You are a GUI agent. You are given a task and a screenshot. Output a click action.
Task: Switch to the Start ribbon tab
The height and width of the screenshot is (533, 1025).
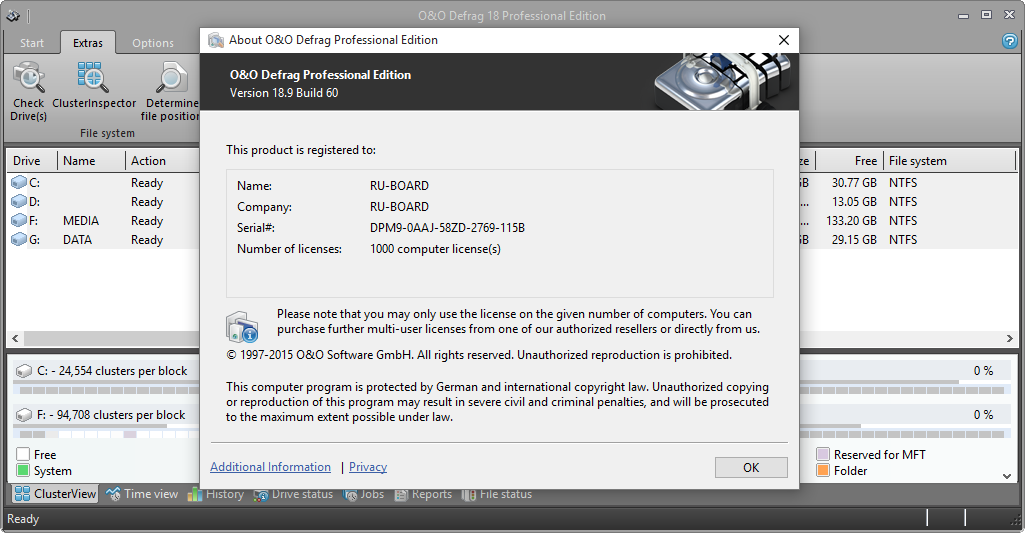[x=31, y=43]
